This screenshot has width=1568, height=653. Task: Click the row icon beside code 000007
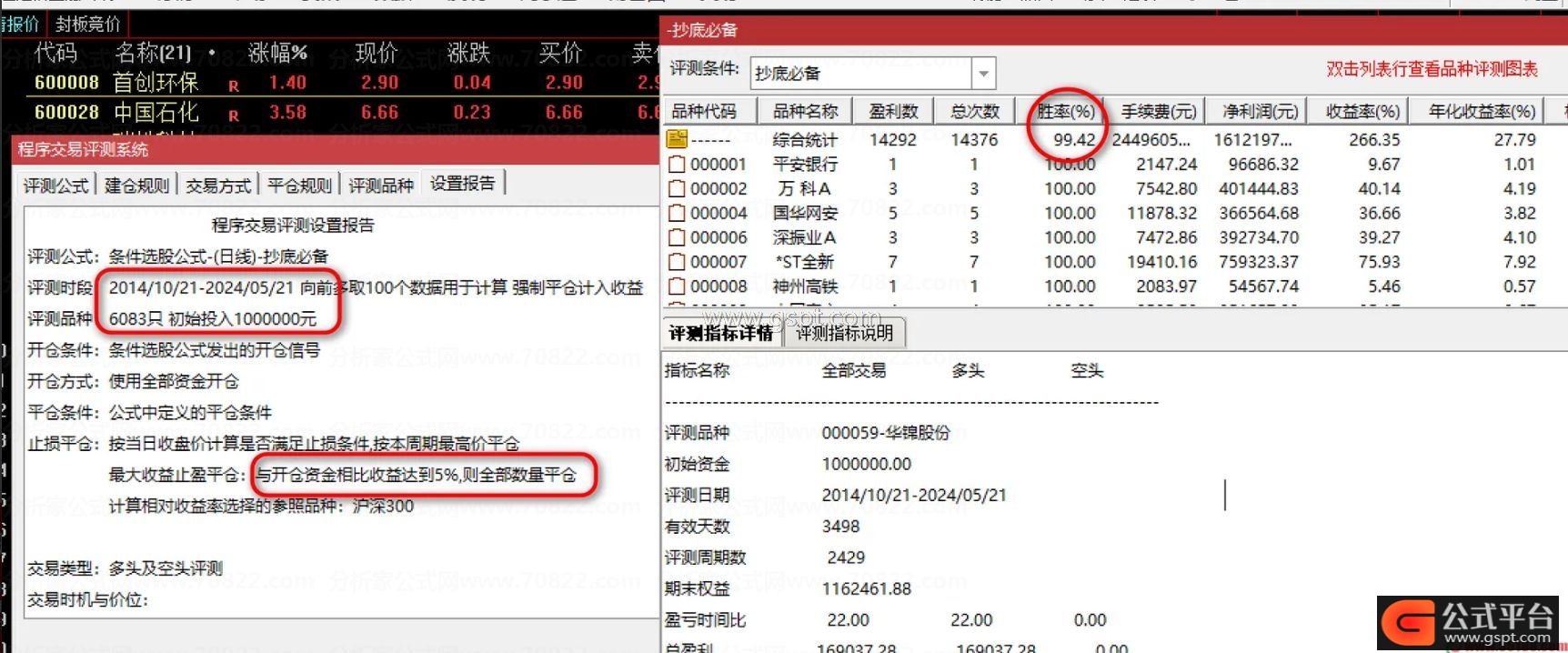click(677, 262)
